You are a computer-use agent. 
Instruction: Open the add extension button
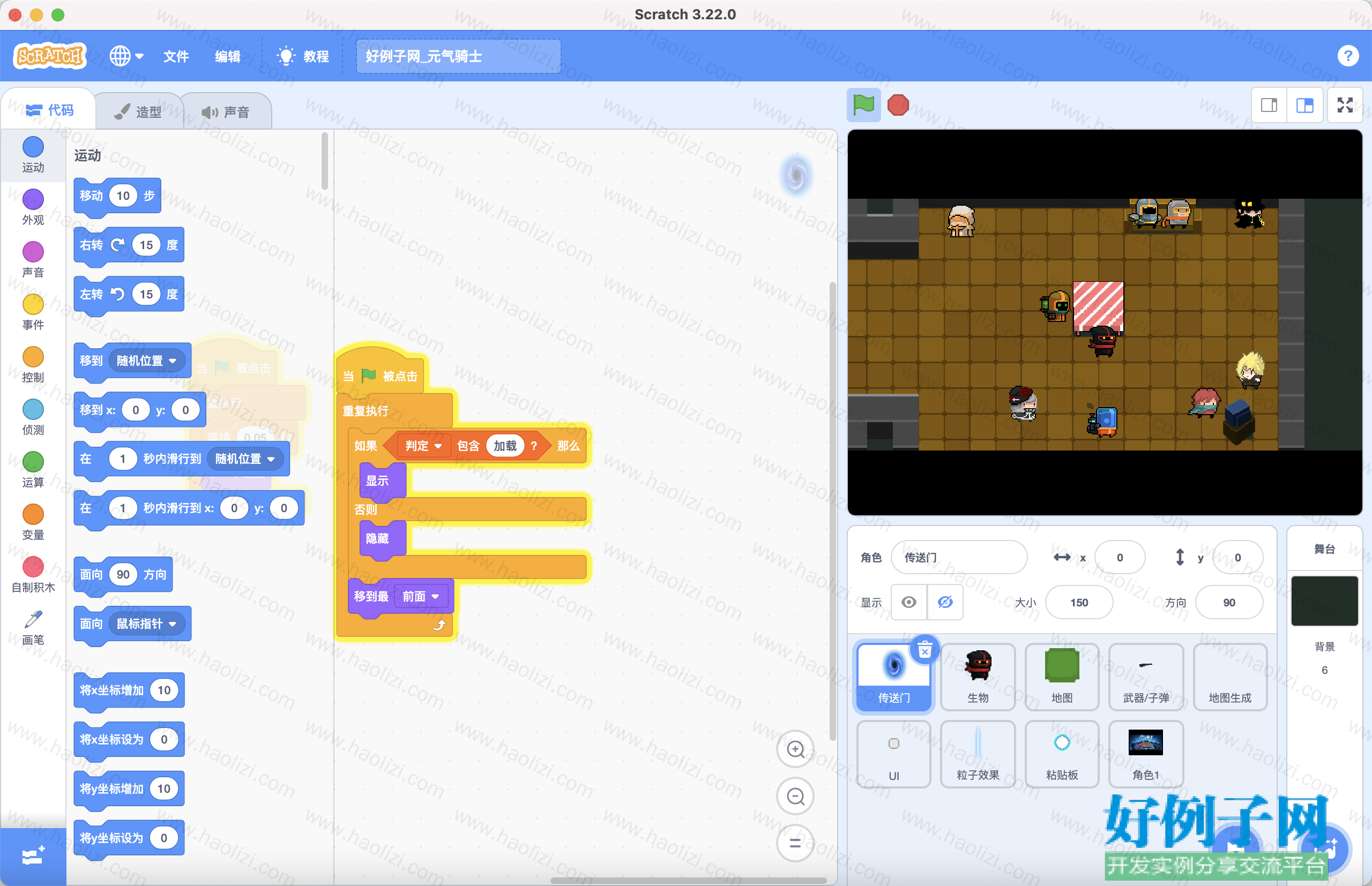[33, 856]
